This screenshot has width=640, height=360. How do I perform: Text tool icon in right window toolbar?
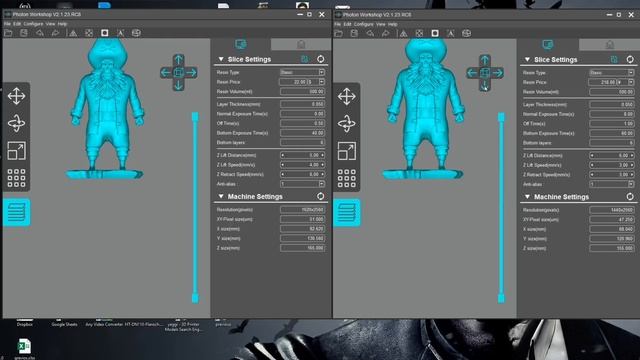pyautogui.click(x=451, y=33)
